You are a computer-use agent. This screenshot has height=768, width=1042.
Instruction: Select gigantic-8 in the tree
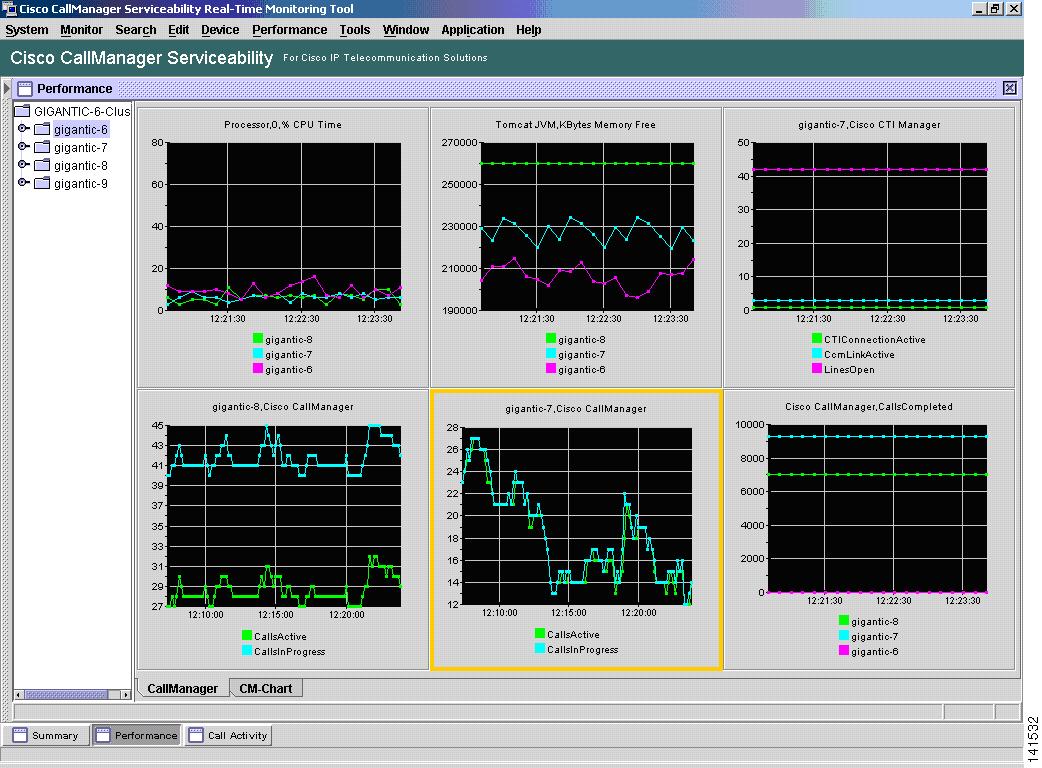80,165
